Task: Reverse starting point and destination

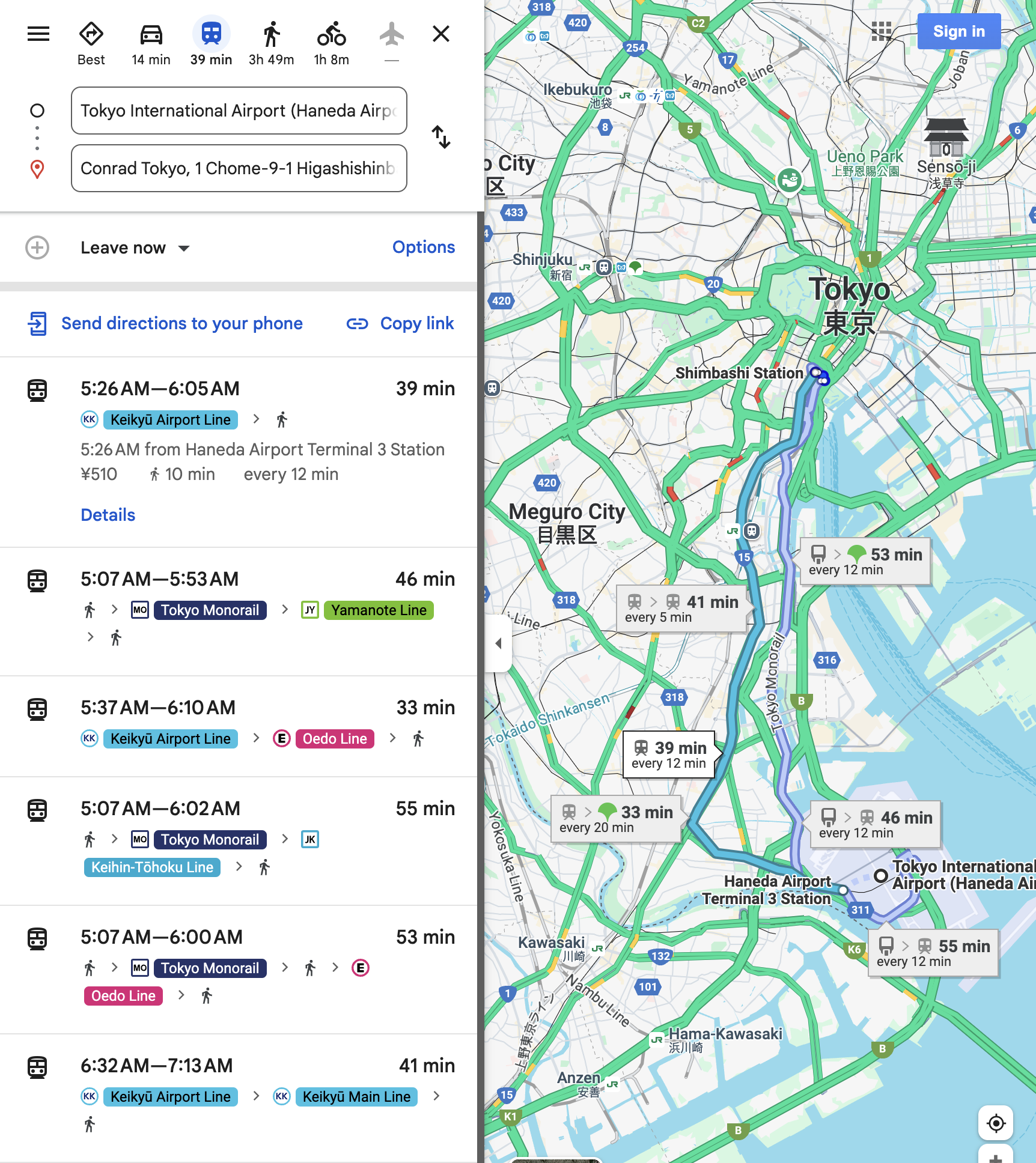Action: coord(441,137)
